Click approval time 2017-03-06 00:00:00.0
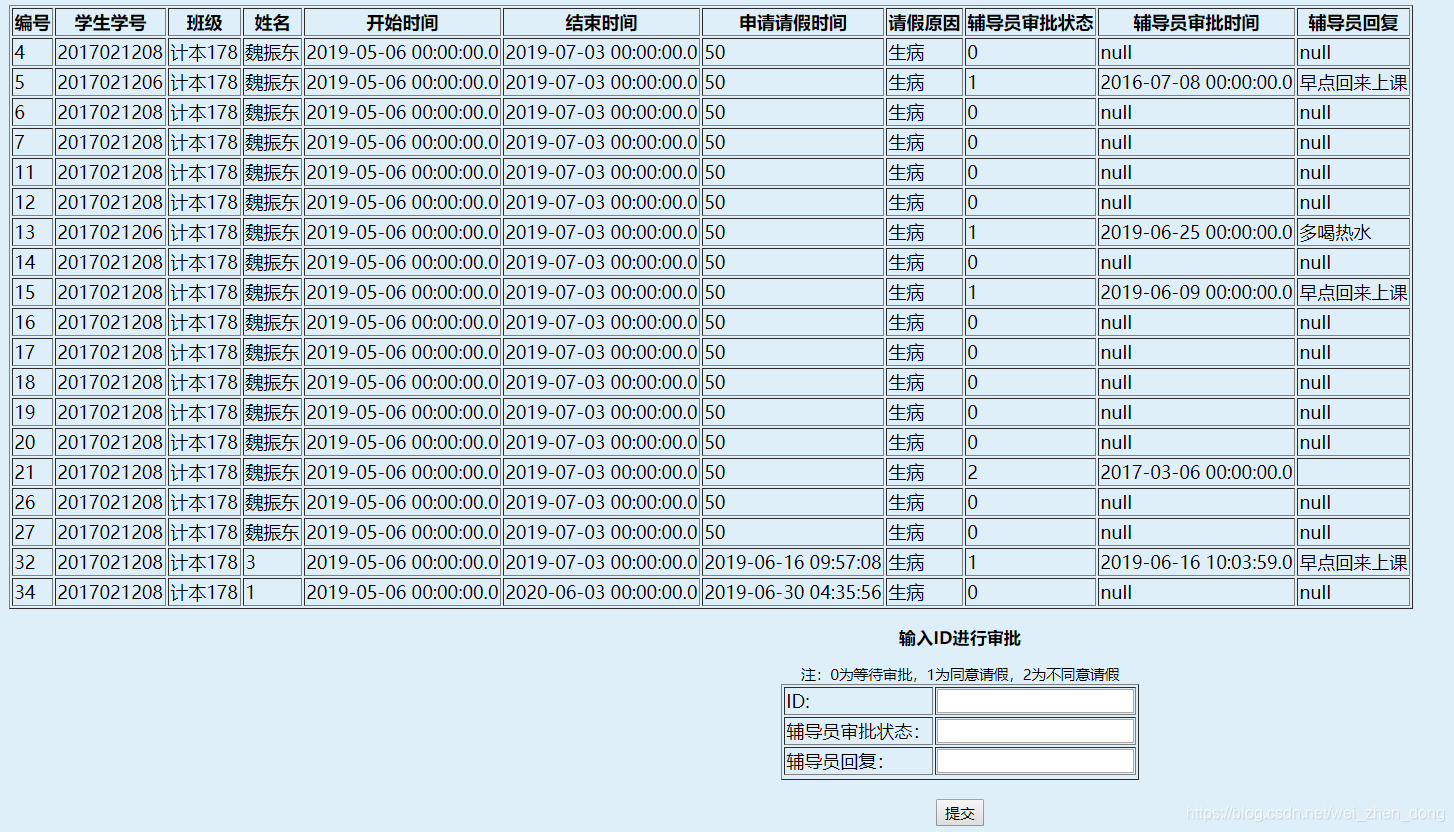Image resolution: width=1454 pixels, height=832 pixels. tap(1196, 472)
